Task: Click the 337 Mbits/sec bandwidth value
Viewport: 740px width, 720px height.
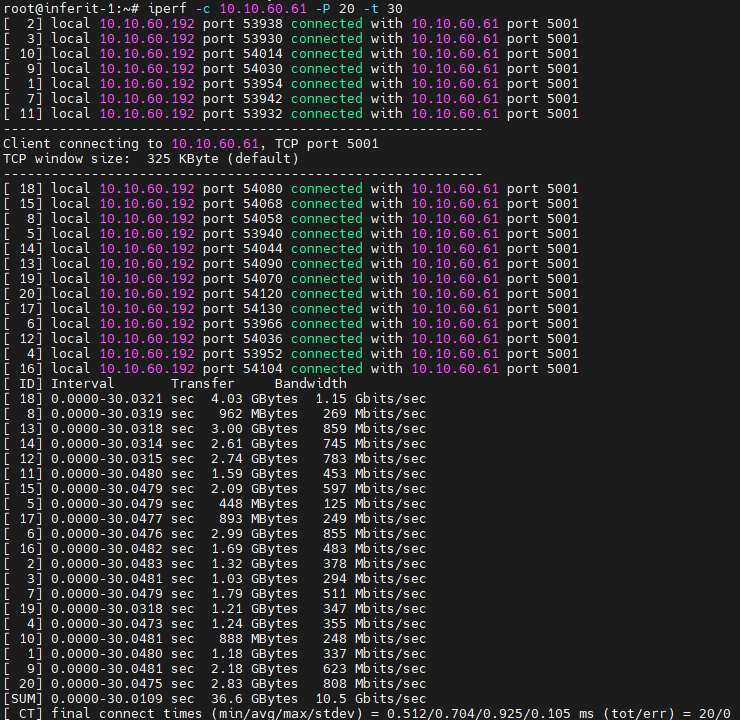Action: pyautogui.click(x=375, y=654)
